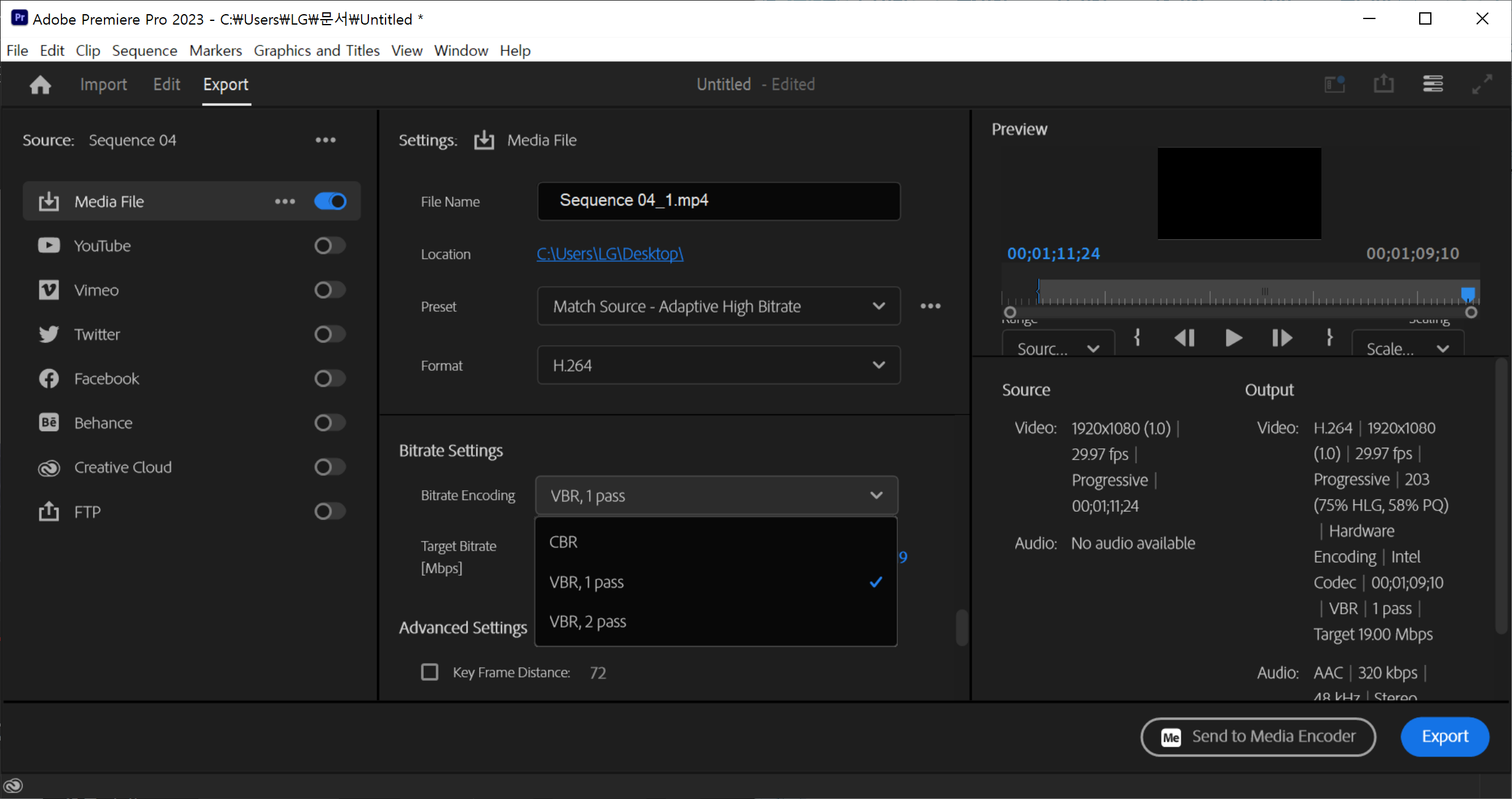Switch to the Import tab
This screenshot has width=1512, height=799.
pyautogui.click(x=103, y=84)
